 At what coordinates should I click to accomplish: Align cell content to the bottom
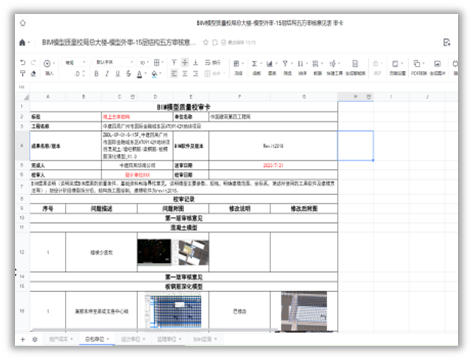point(196,63)
